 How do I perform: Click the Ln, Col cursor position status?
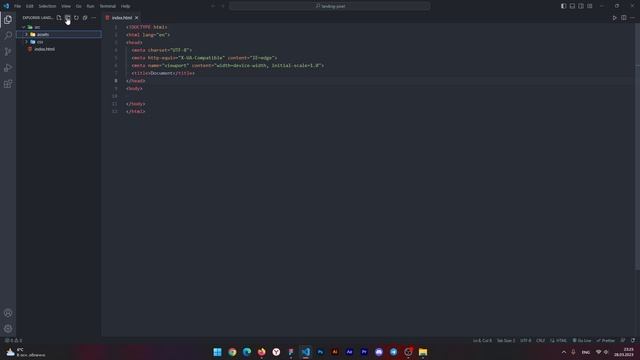[x=482, y=340]
